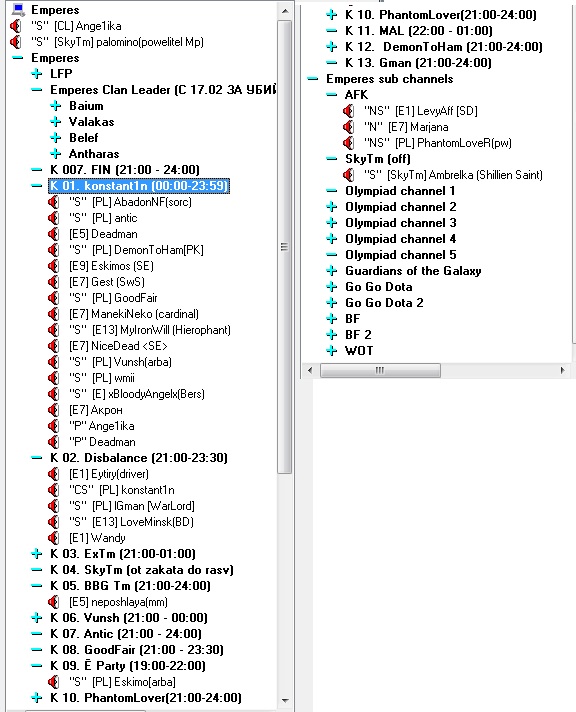
Task: Collapse K 01. konstant1n channel
Action: 37,186
